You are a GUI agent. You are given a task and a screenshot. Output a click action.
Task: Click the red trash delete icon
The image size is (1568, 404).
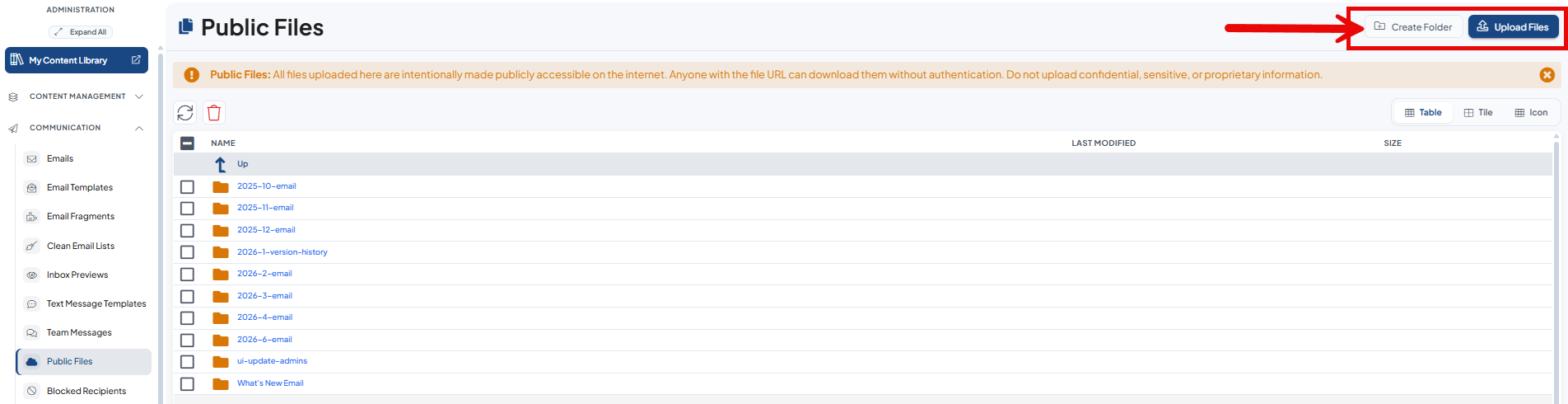214,113
